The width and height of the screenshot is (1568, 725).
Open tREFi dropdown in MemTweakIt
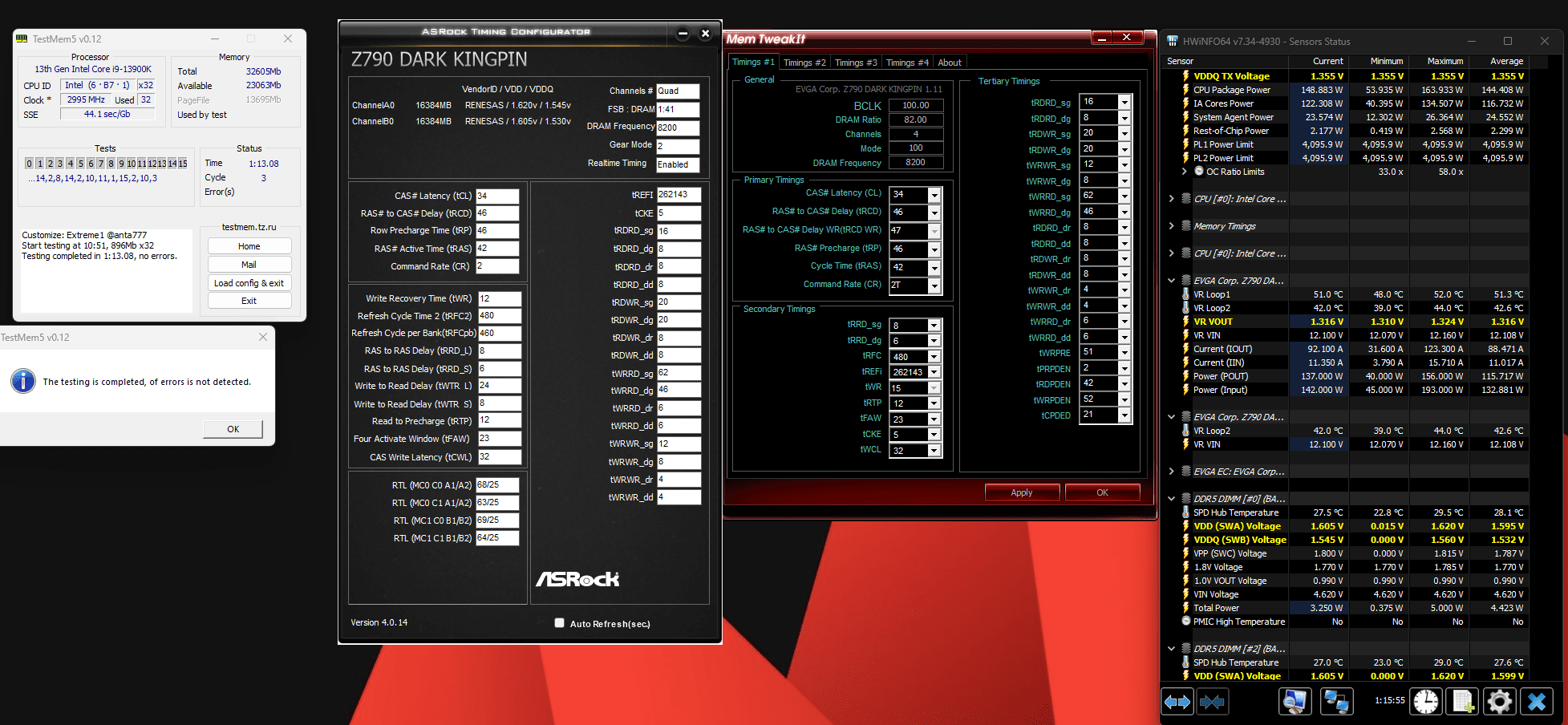934,372
